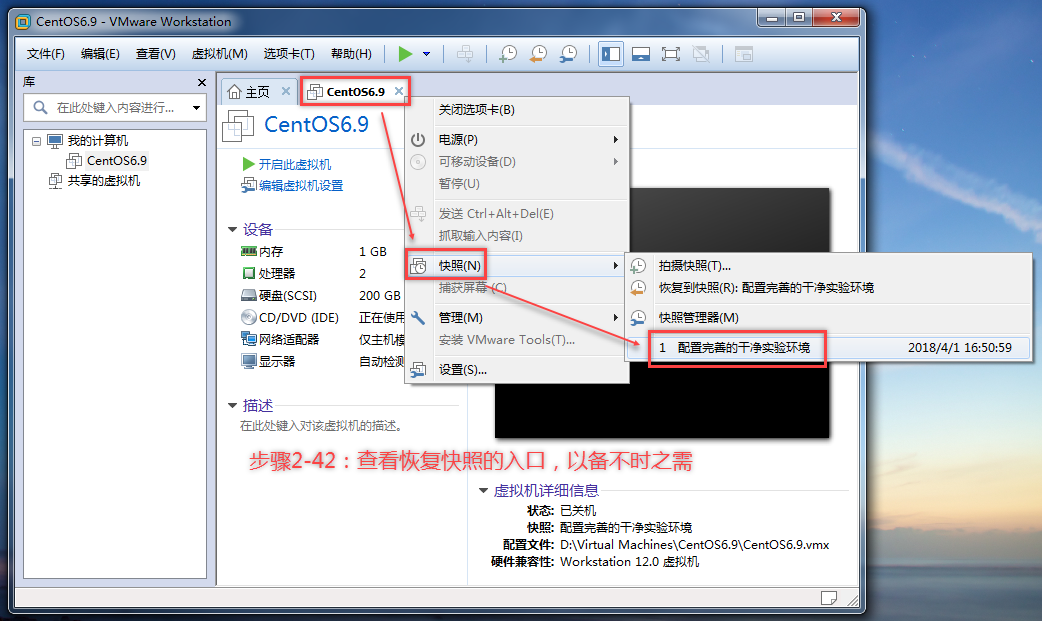Click revert to snapshot toolbar icon
Image resolution: width=1042 pixels, height=621 pixels.
click(x=538, y=54)
